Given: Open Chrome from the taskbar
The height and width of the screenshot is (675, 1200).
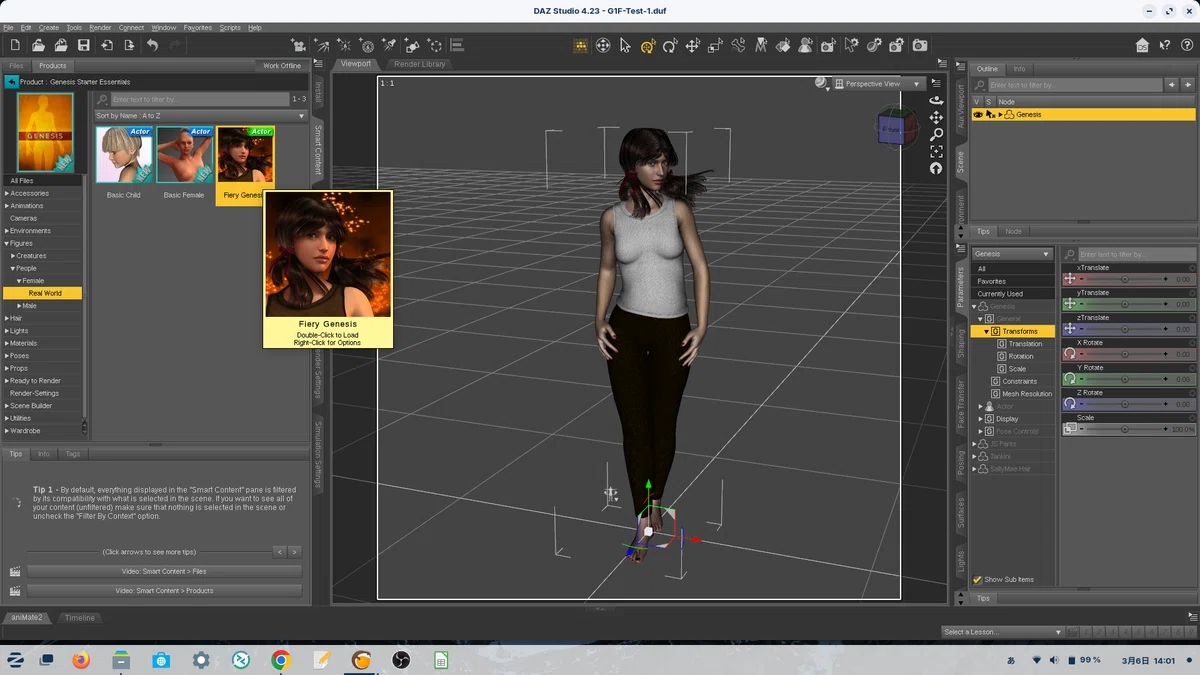Looking at the screenshot, I should (281, 660).
